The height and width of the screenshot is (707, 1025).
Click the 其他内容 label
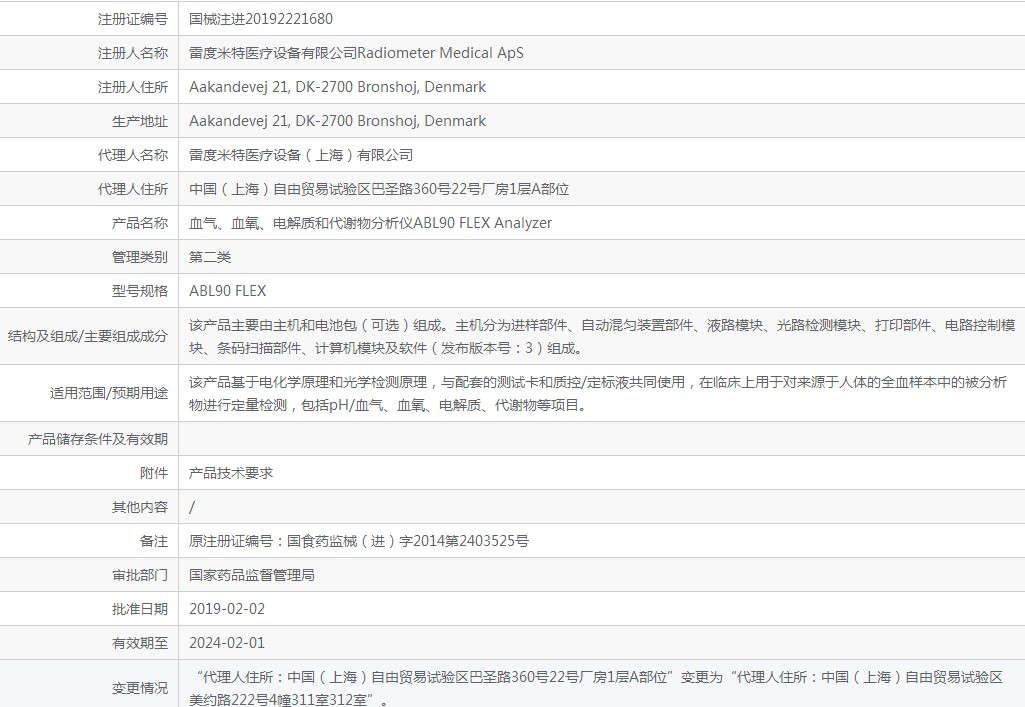click(x=140, y=507)
